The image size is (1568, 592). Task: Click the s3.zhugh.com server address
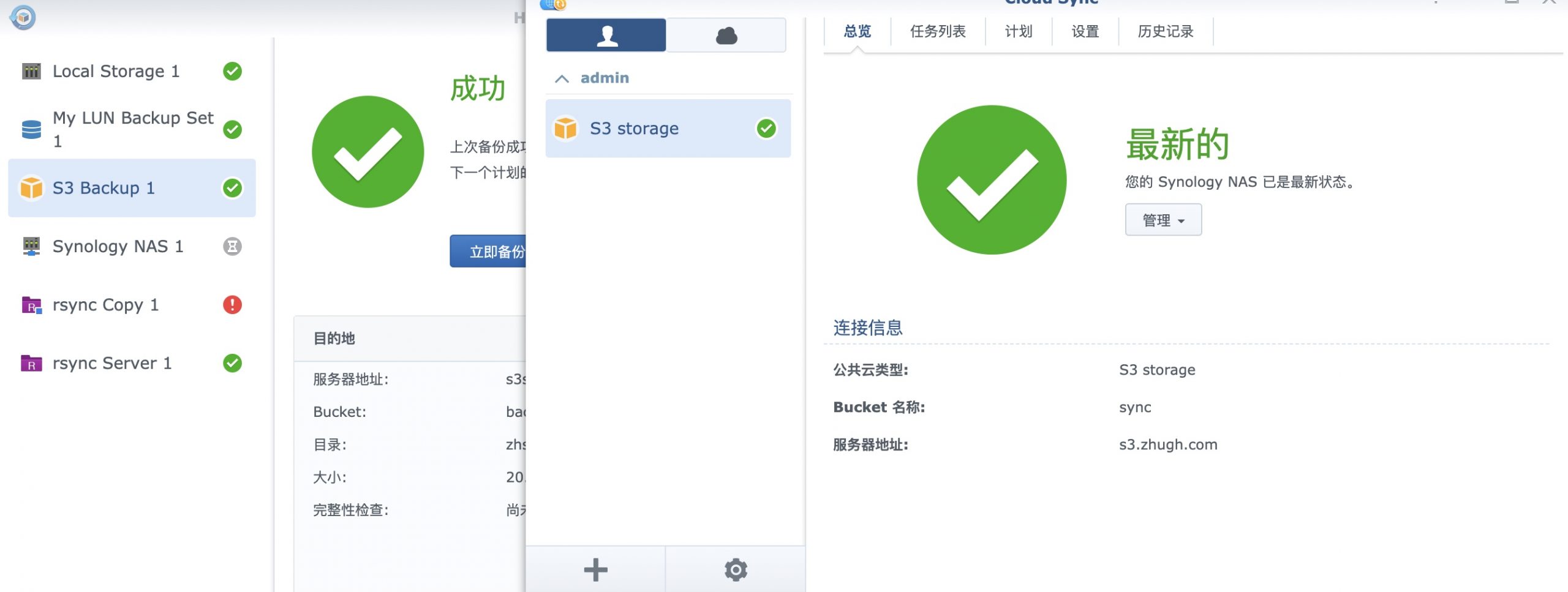click(x=1168, y=445)
